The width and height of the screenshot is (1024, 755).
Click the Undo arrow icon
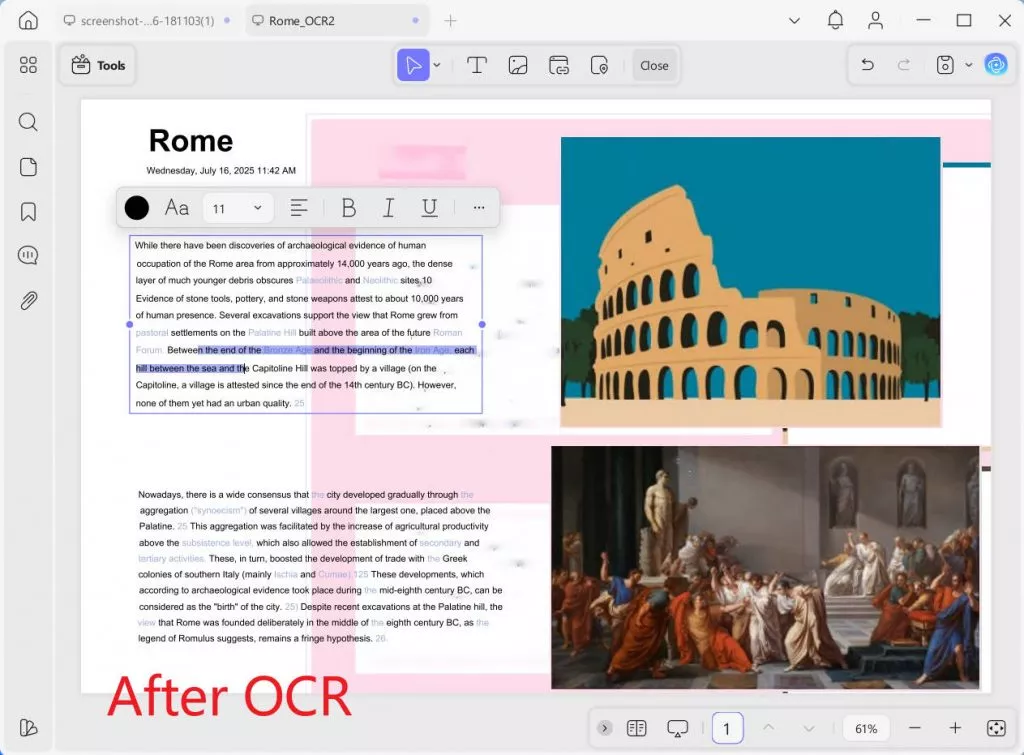click(x=867, y=65)
